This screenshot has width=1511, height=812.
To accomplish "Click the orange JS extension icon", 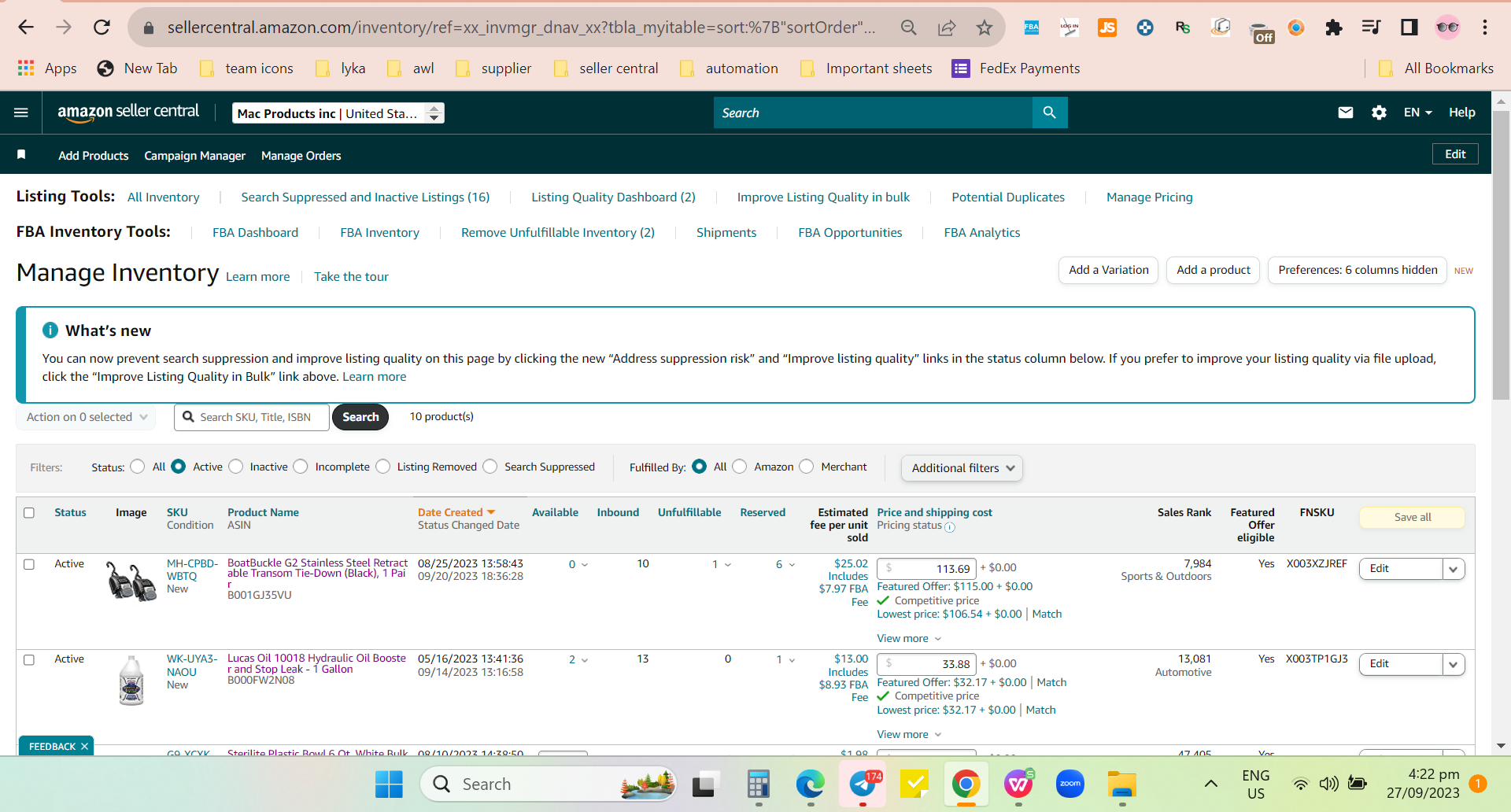I will [x=1107, y=28].
